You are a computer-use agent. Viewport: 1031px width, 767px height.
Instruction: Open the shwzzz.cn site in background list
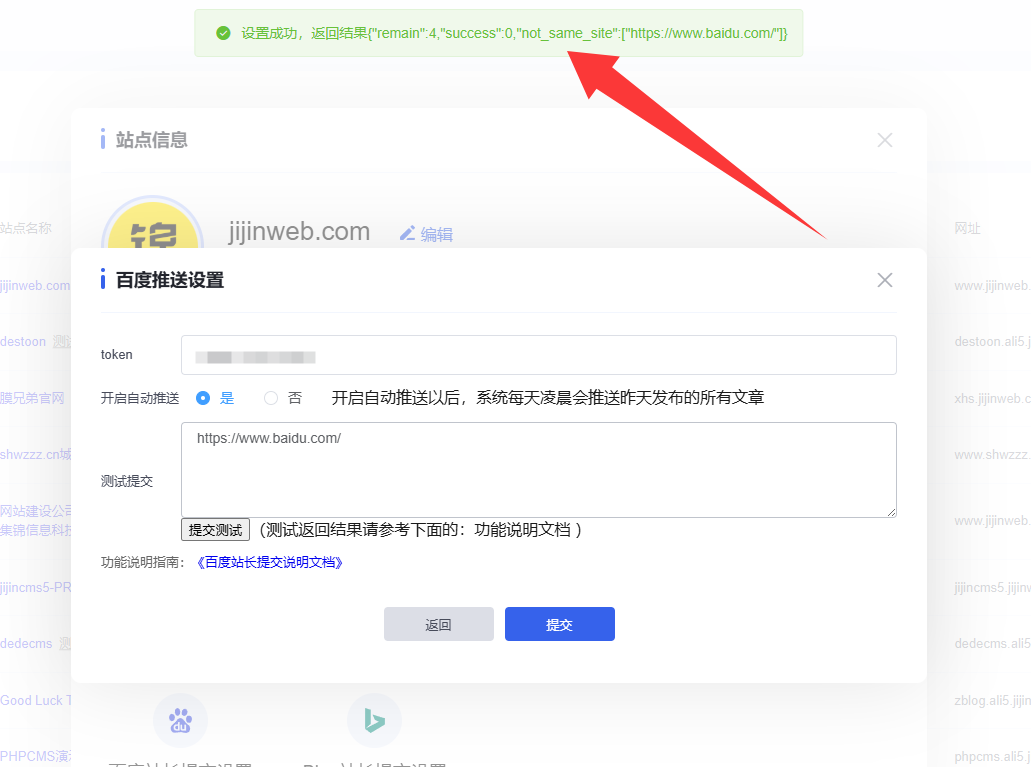(x=36, y=455)
